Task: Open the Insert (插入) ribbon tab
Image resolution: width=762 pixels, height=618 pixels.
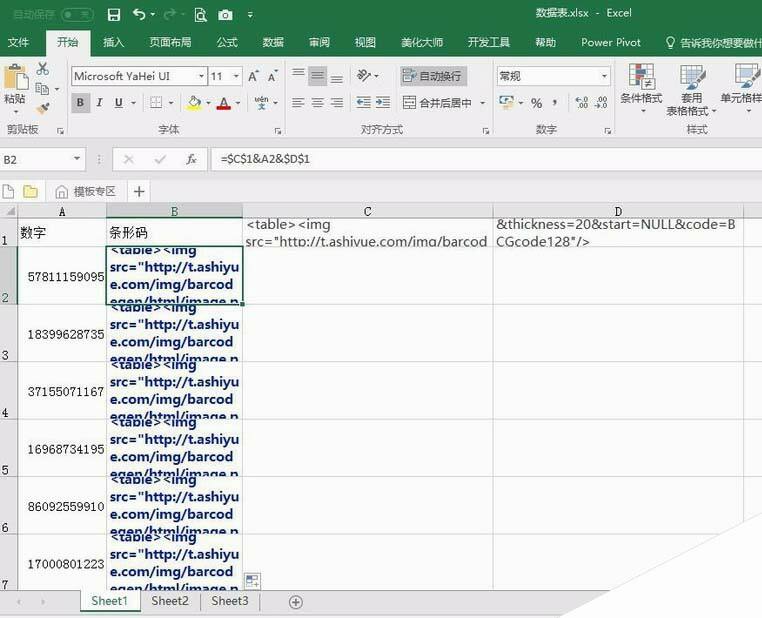Action: click(114, 43)
